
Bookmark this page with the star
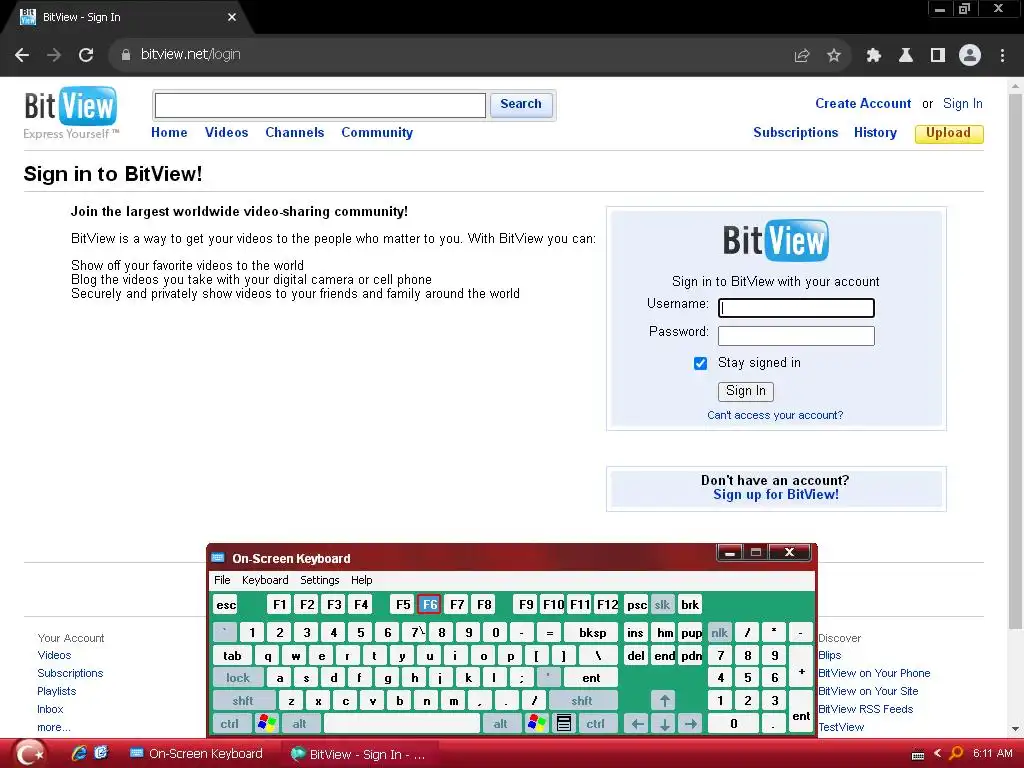click(x=834, y=56)
